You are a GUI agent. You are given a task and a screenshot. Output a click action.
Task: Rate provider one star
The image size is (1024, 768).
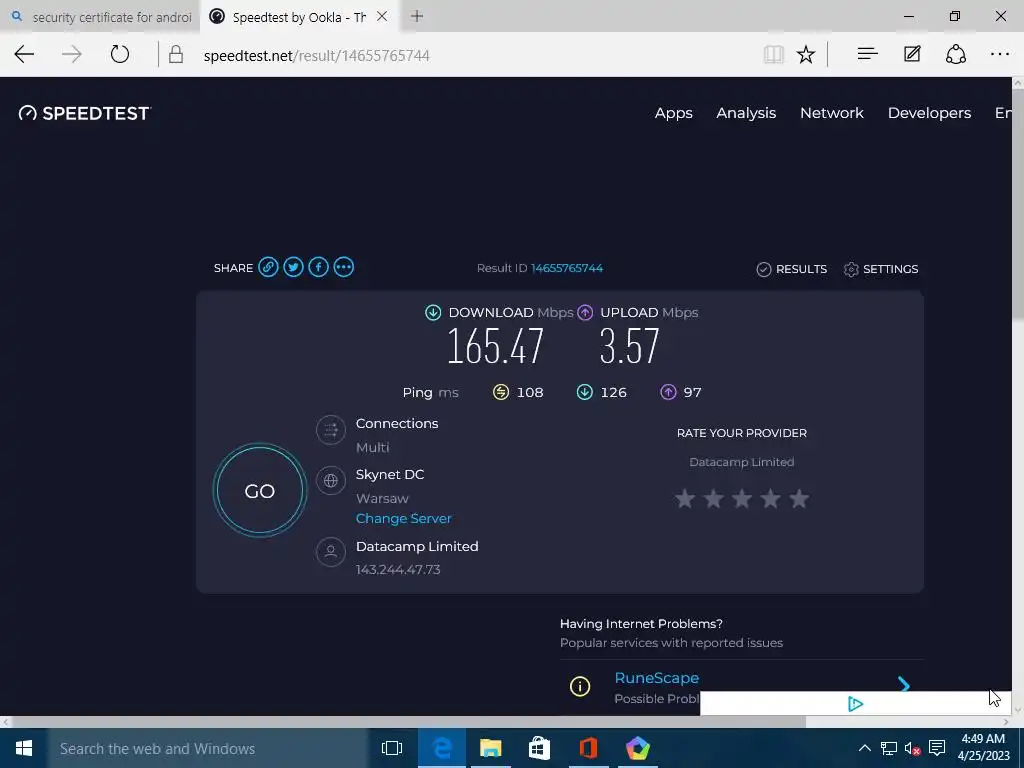pyautogui.click(x=684, y=499)
